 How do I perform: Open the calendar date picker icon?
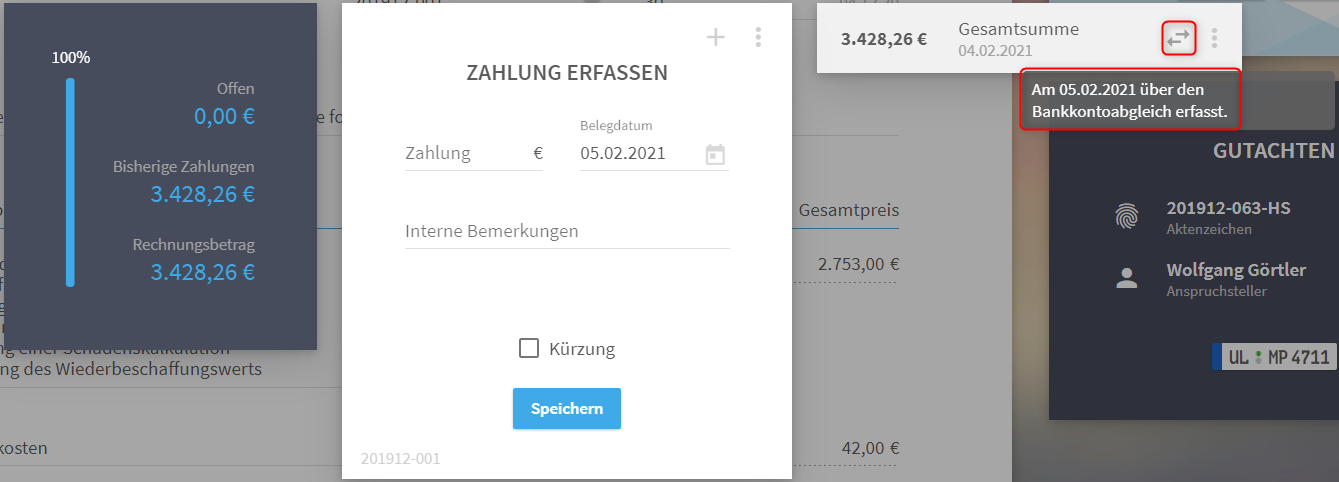715,155
